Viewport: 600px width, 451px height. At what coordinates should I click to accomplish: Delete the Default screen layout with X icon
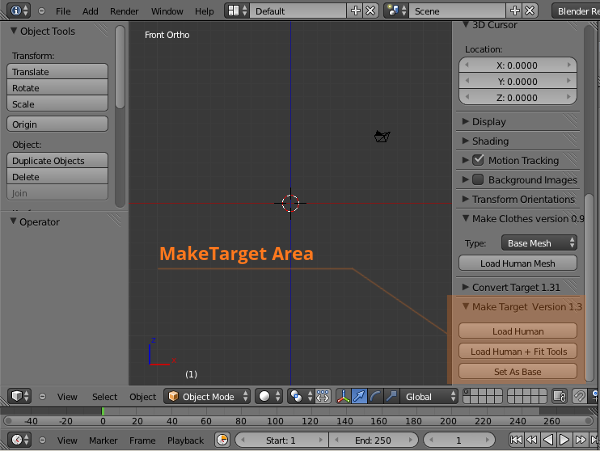[x=370, y=11]
